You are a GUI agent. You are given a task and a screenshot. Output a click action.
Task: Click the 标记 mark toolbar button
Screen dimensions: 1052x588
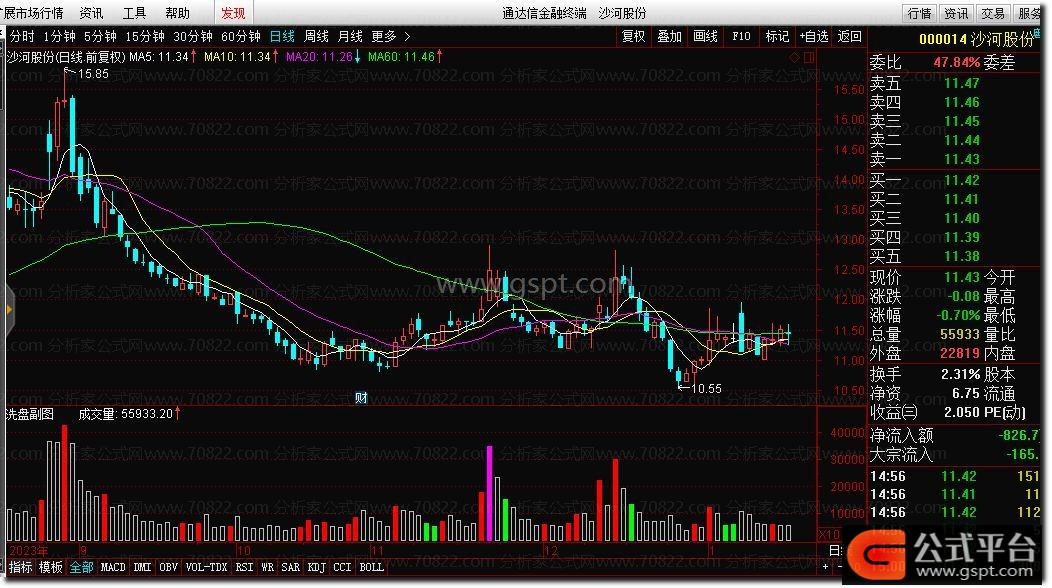point(777,36)
